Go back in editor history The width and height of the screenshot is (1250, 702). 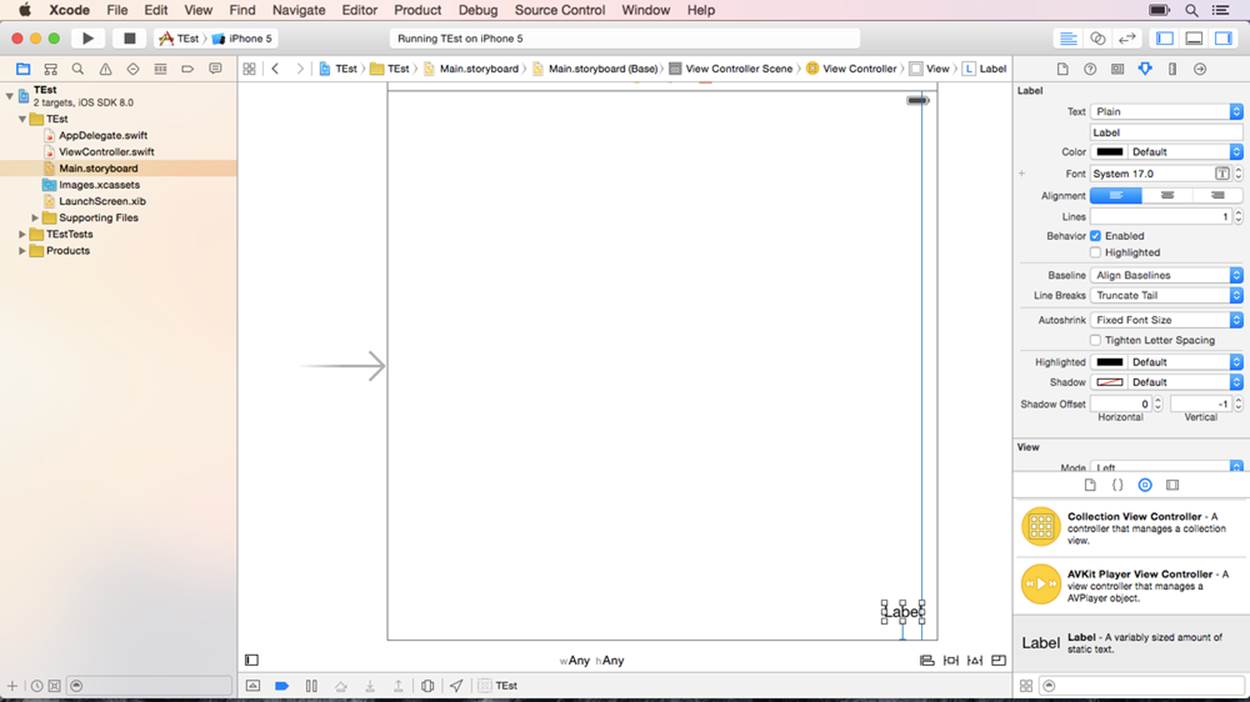[x=275, y=69]
